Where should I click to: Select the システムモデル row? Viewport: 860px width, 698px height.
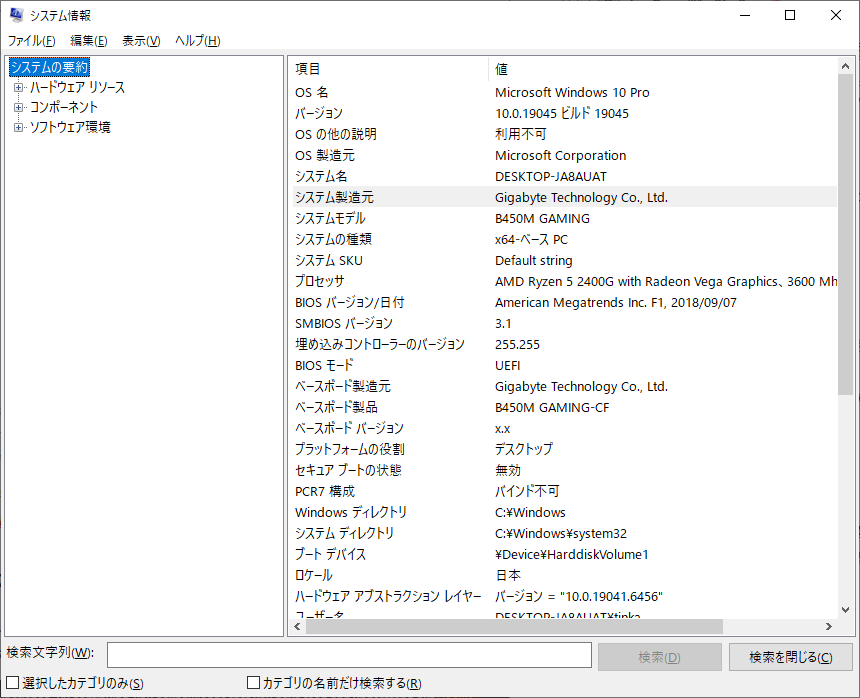tap(565, 218)
